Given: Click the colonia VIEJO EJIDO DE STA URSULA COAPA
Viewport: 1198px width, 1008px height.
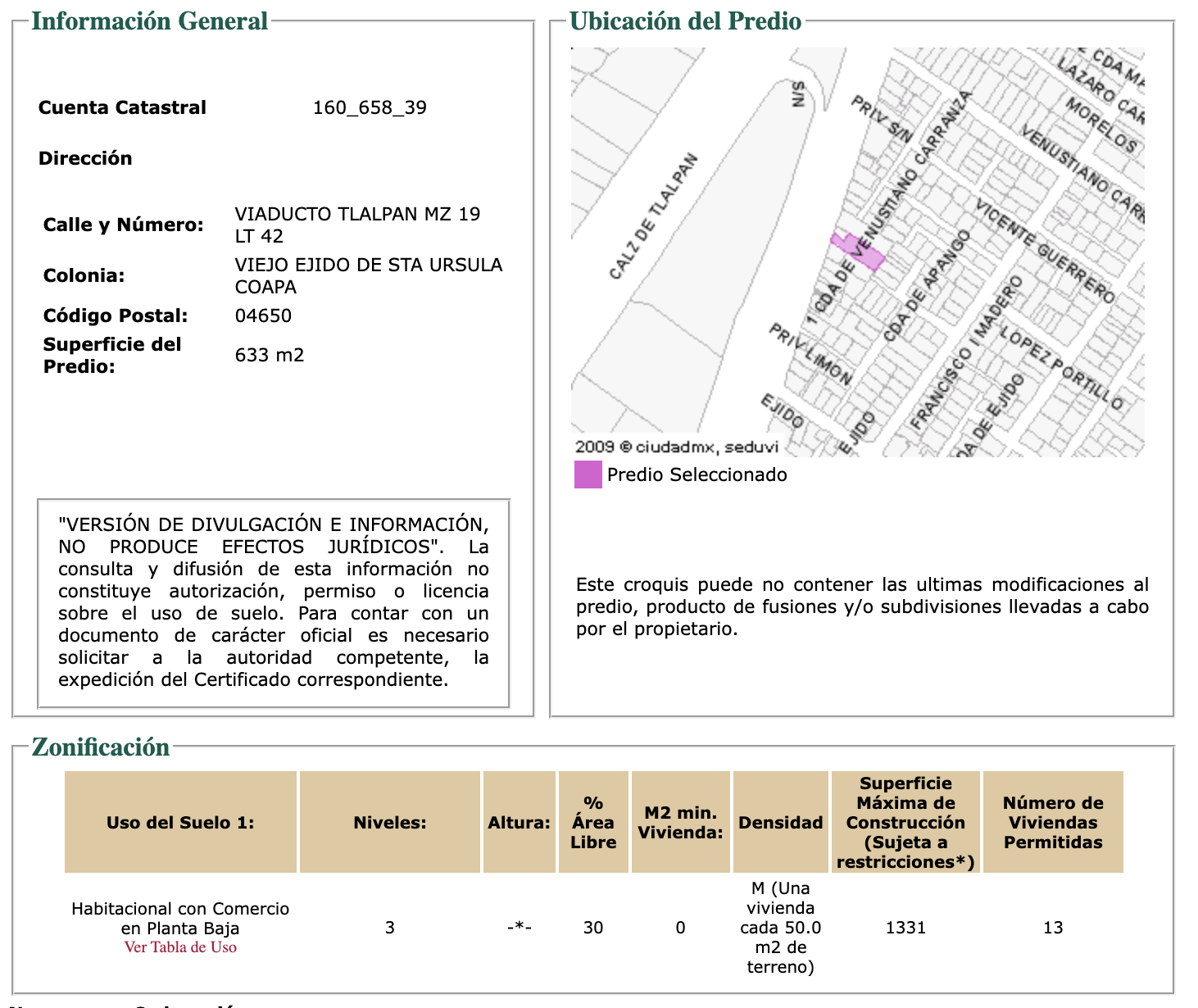Looking at the screenshot, I should (369, 276).
